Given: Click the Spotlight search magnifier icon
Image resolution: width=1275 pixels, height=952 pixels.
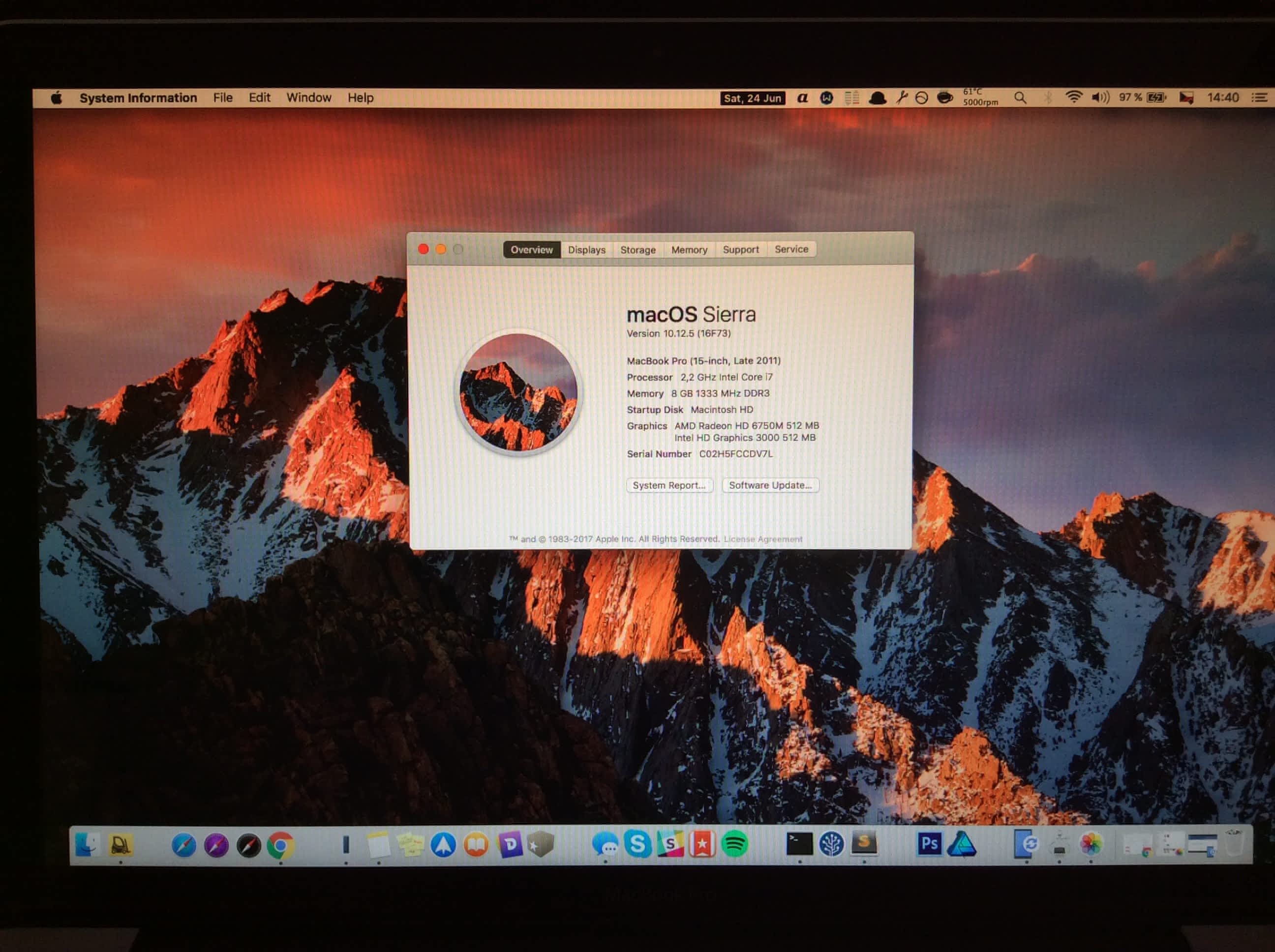Looking at the screenshot, I should pyautogui.click(x=1020, y=98).
